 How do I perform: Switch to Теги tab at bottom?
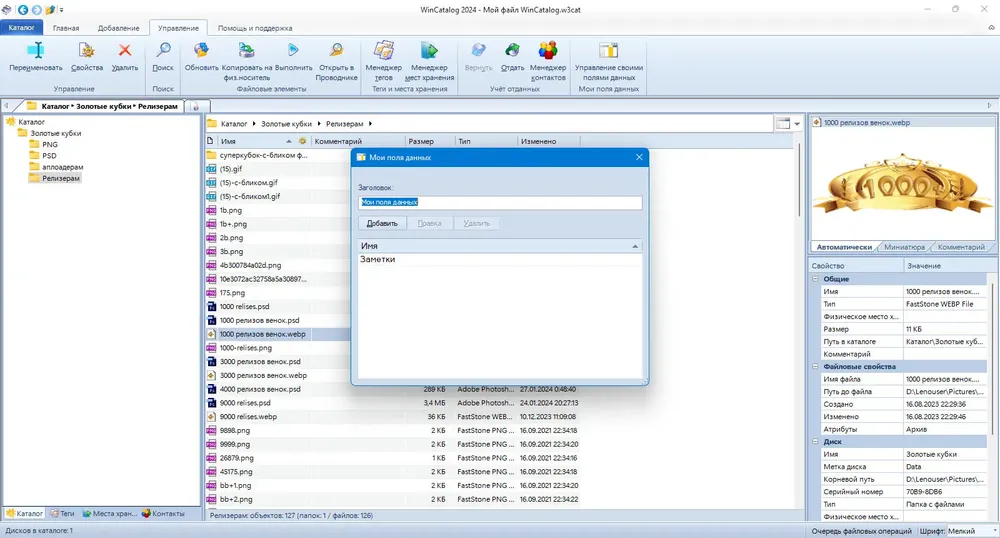pos(62,513)
